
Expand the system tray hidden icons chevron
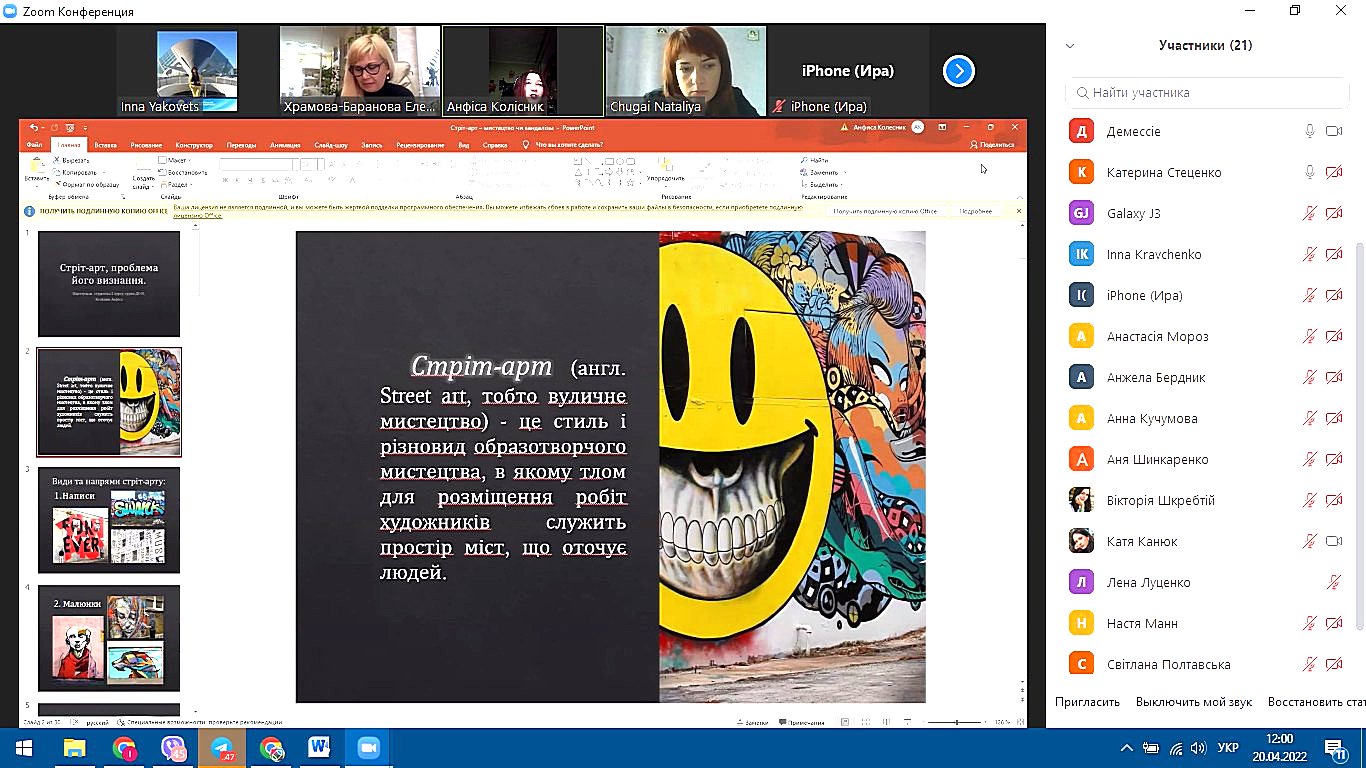click(1127, 748)
